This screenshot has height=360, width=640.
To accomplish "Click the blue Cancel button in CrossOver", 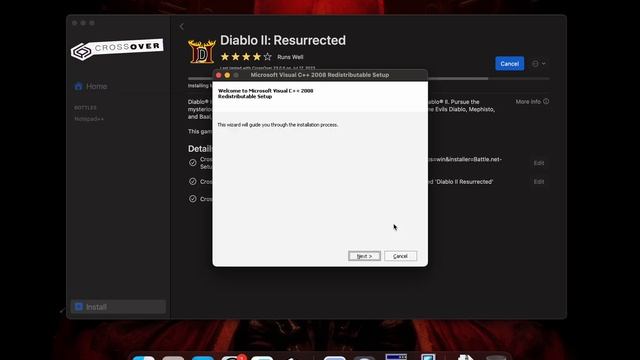I will pos(509,64).
